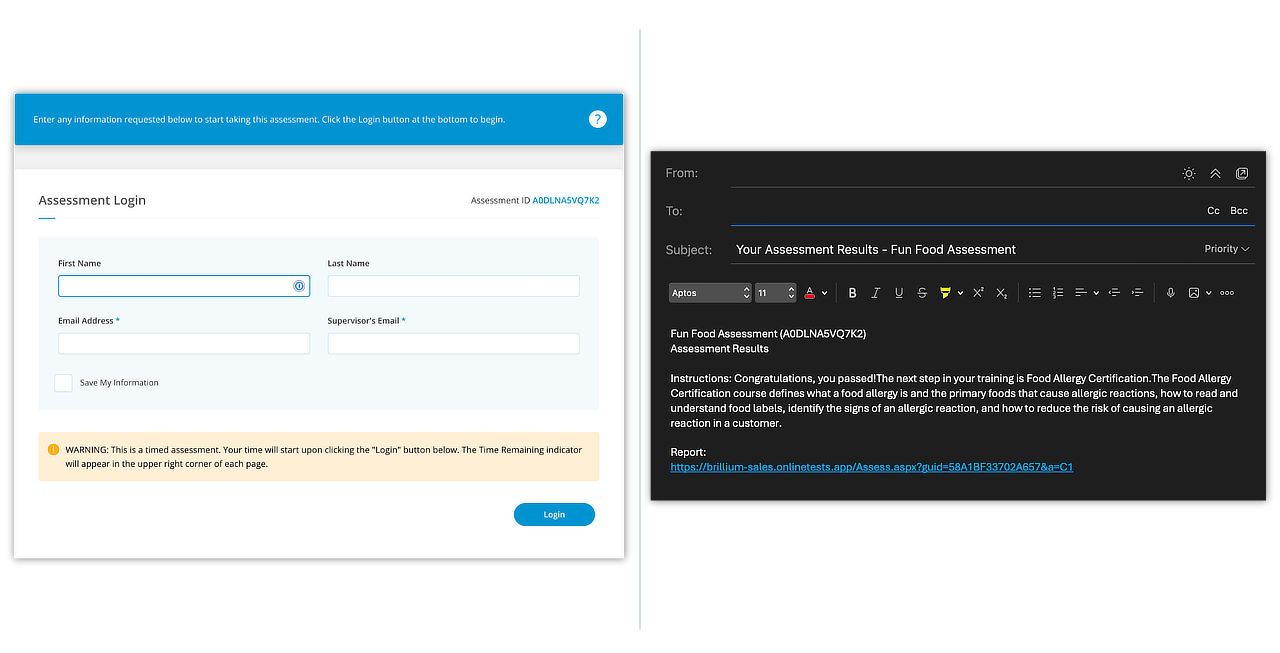This screenshot has height=653, width=1280.
Task: Open more formatting options ellipsis
Action: click(1227, 293)
